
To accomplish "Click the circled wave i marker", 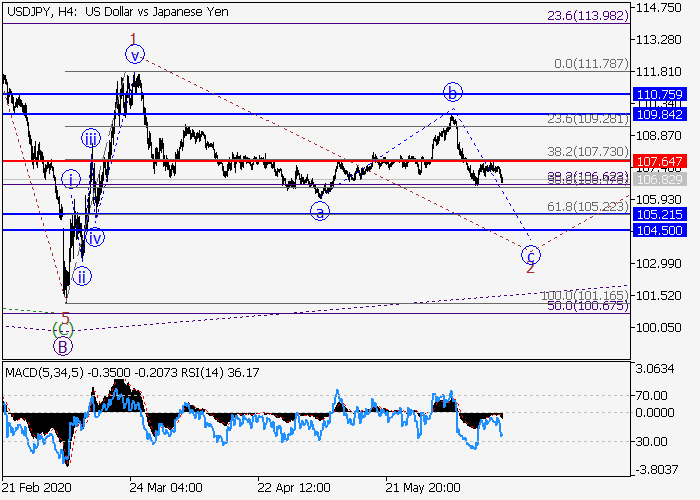I will (71, 180).
